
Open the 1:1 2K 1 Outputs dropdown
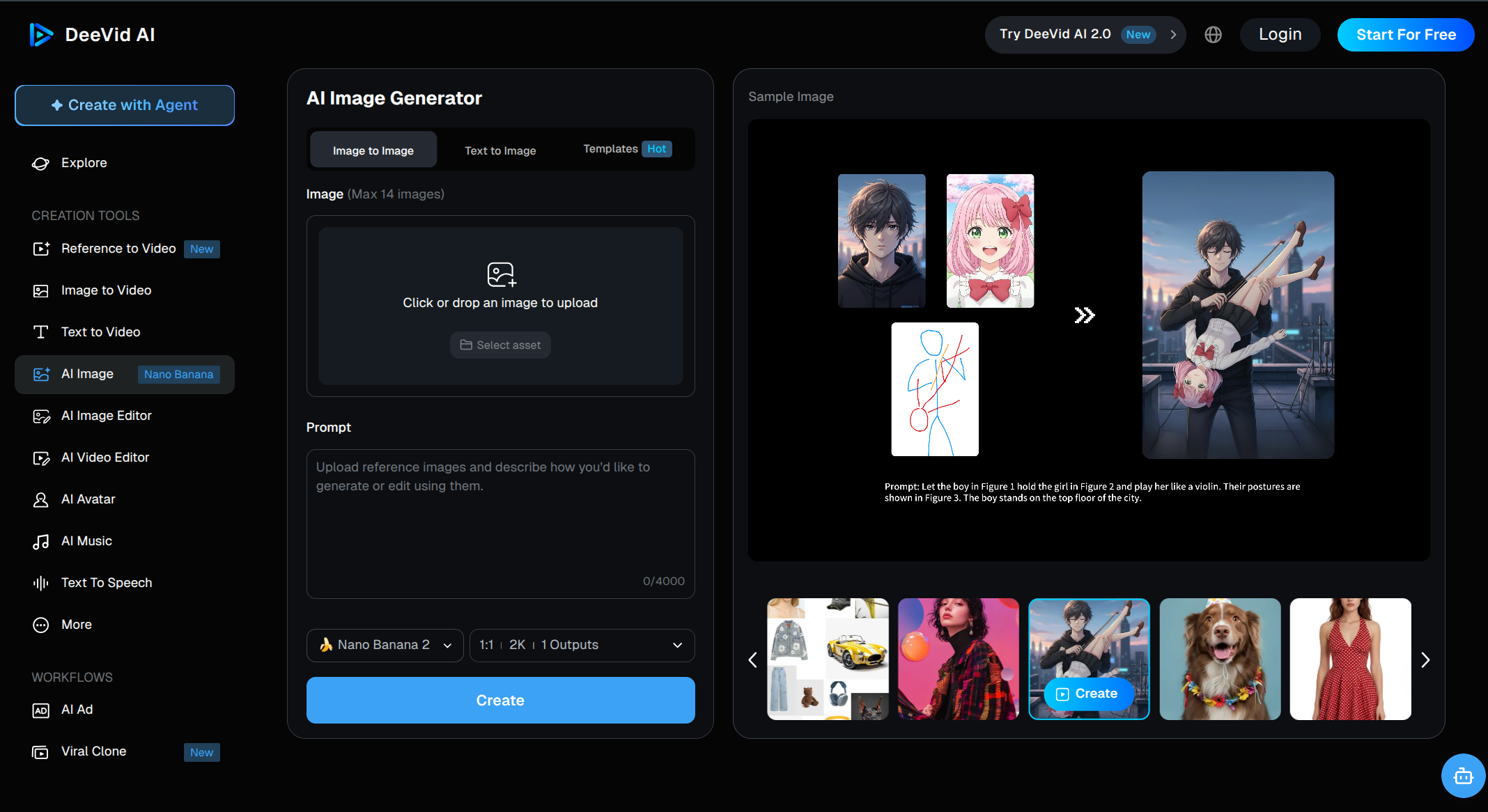click(582, 646)
